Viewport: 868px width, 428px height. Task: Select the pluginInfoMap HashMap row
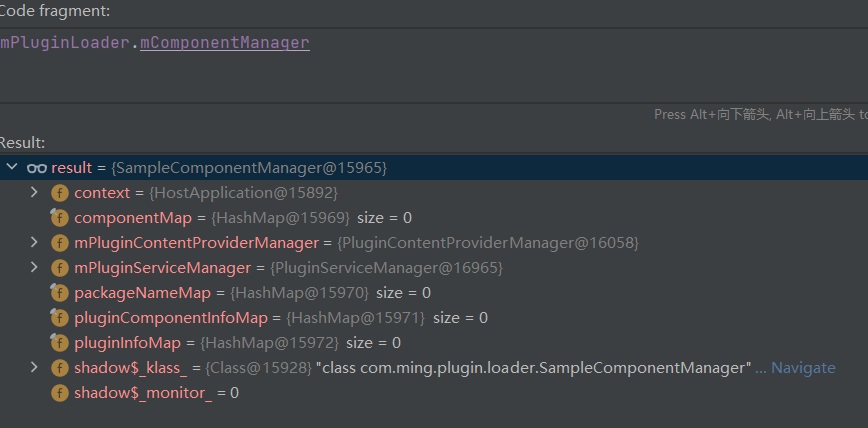pos(434,343)
